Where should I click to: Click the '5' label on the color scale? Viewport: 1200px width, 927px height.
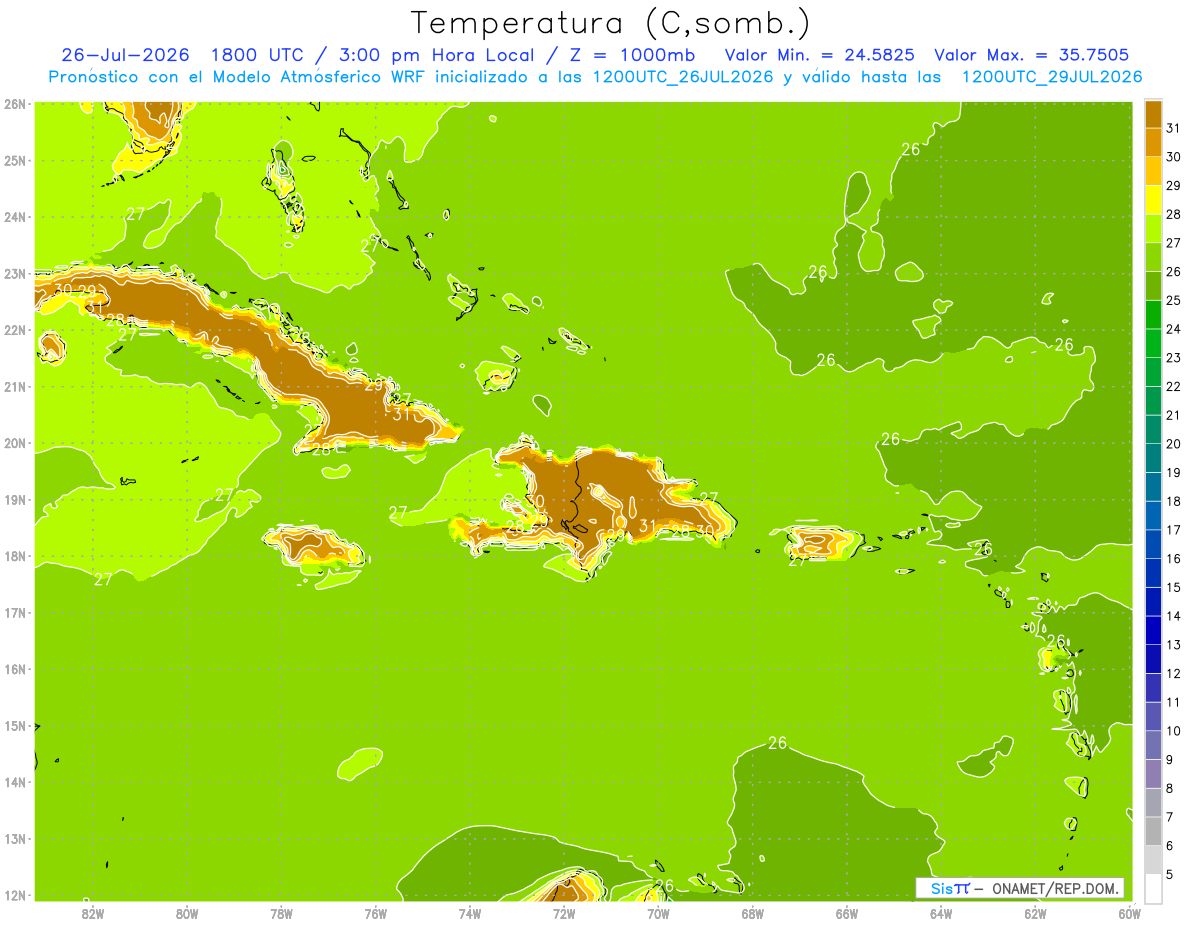coord(1170,874)
